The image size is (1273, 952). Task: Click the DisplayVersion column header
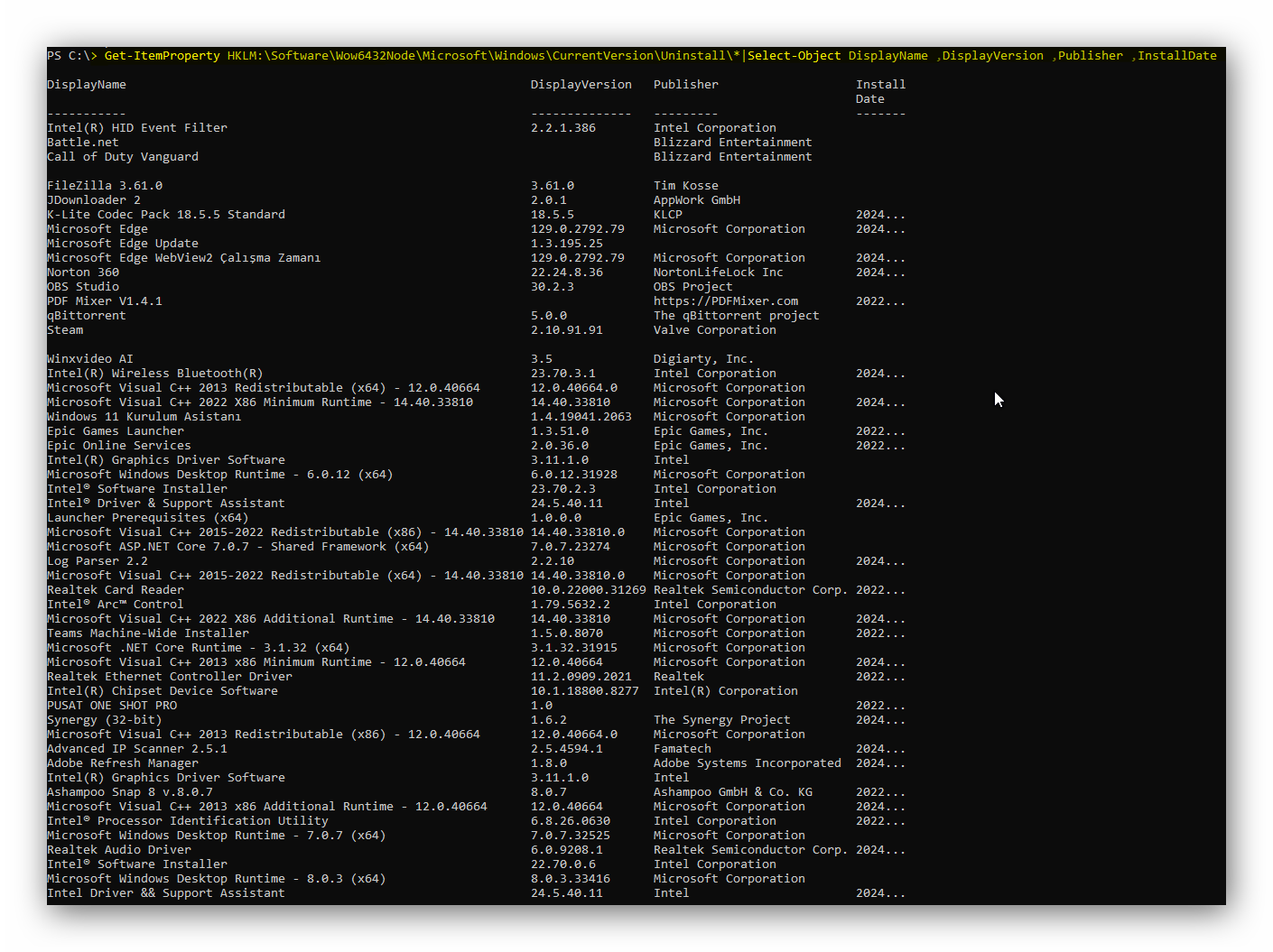point(581,85)
